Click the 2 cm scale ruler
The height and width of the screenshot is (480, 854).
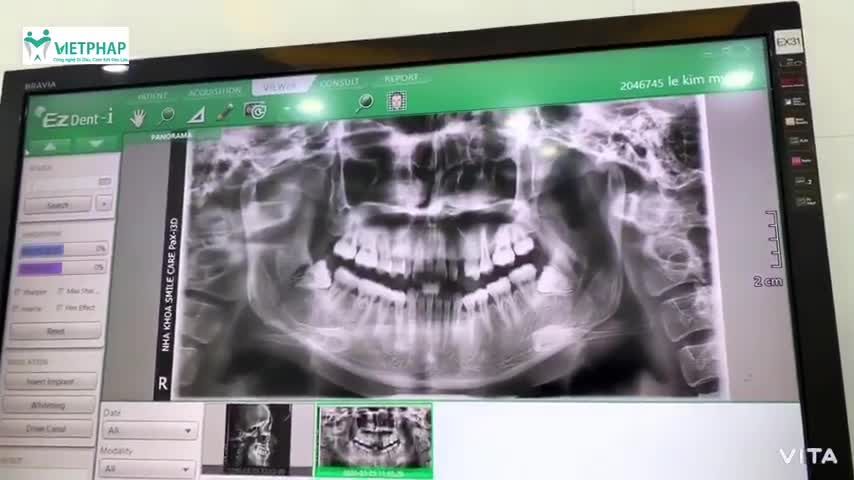769,248
